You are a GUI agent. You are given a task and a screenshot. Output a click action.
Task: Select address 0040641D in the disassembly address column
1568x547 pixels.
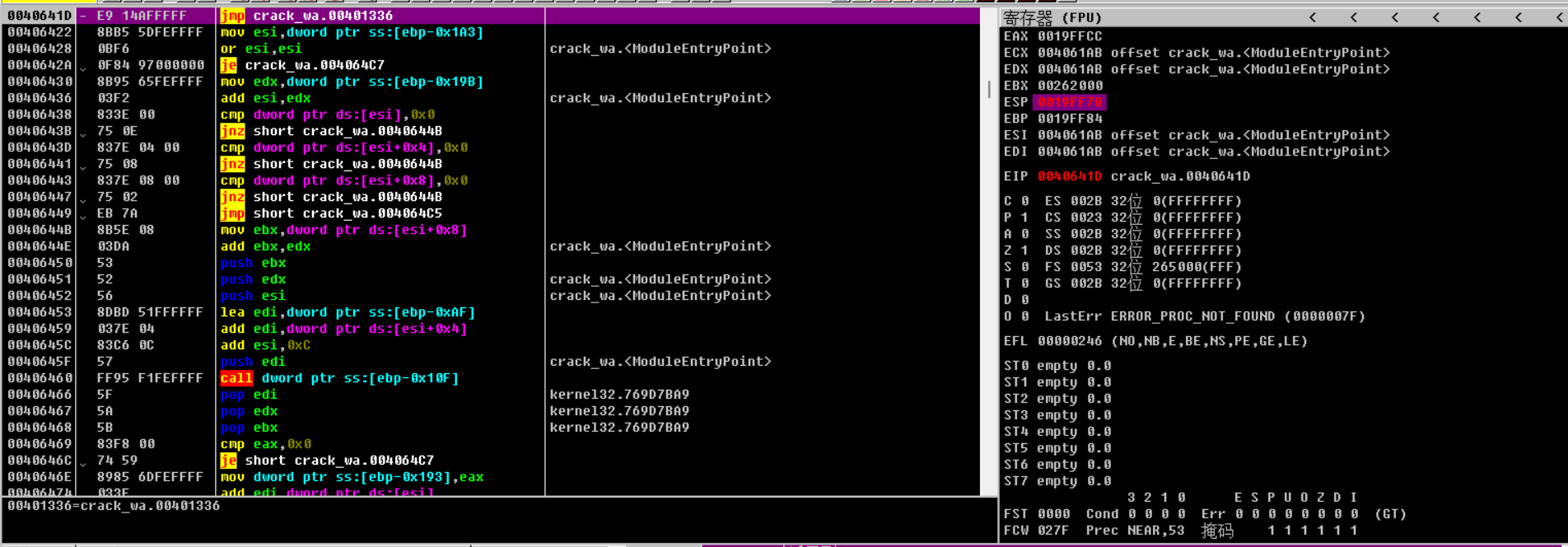[40, 16]
